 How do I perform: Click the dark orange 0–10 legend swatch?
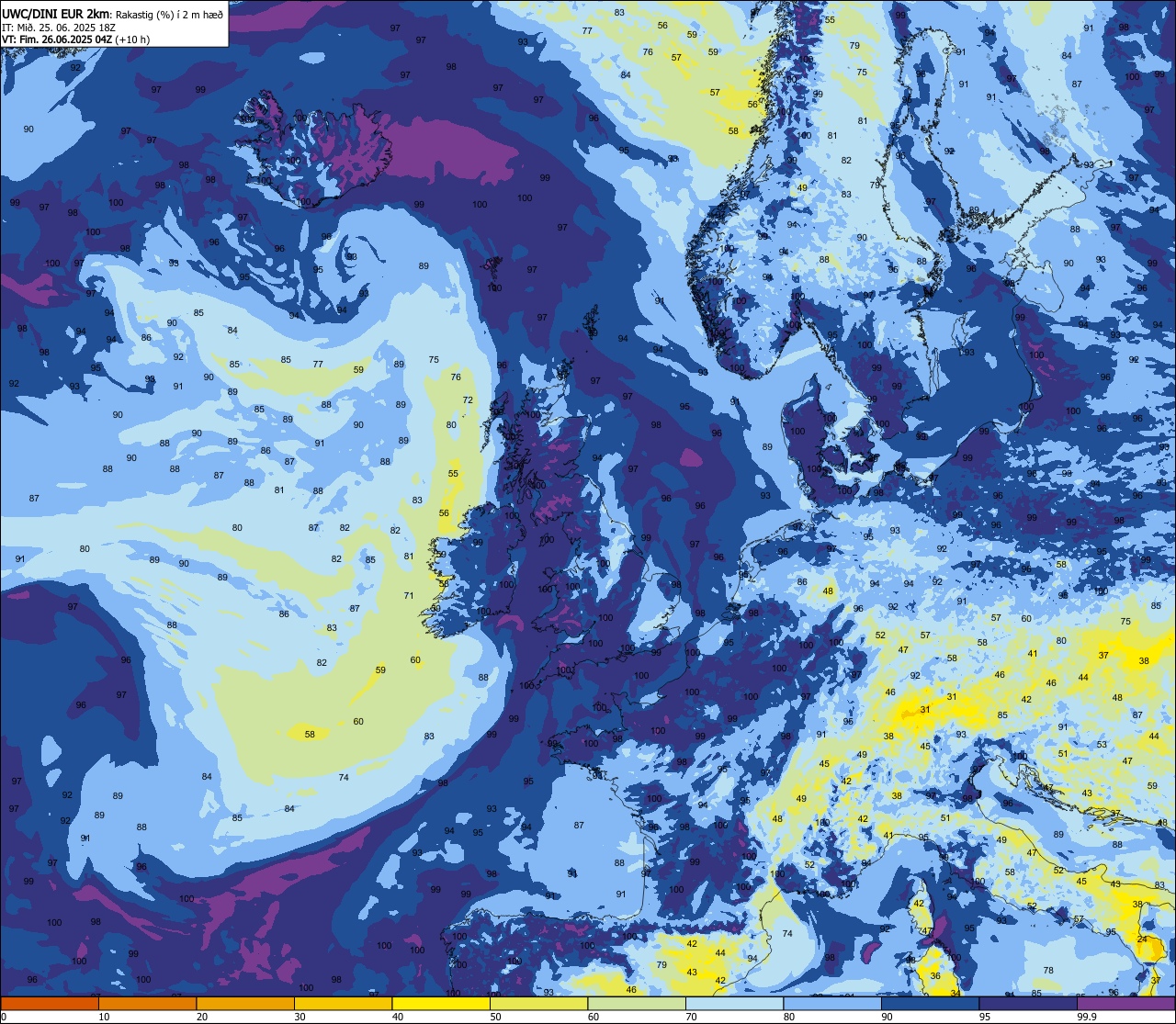(x=50, y=1003)
